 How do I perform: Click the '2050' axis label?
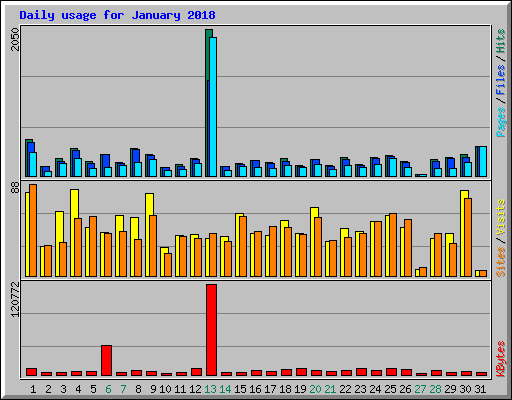[x=15, y=39]
